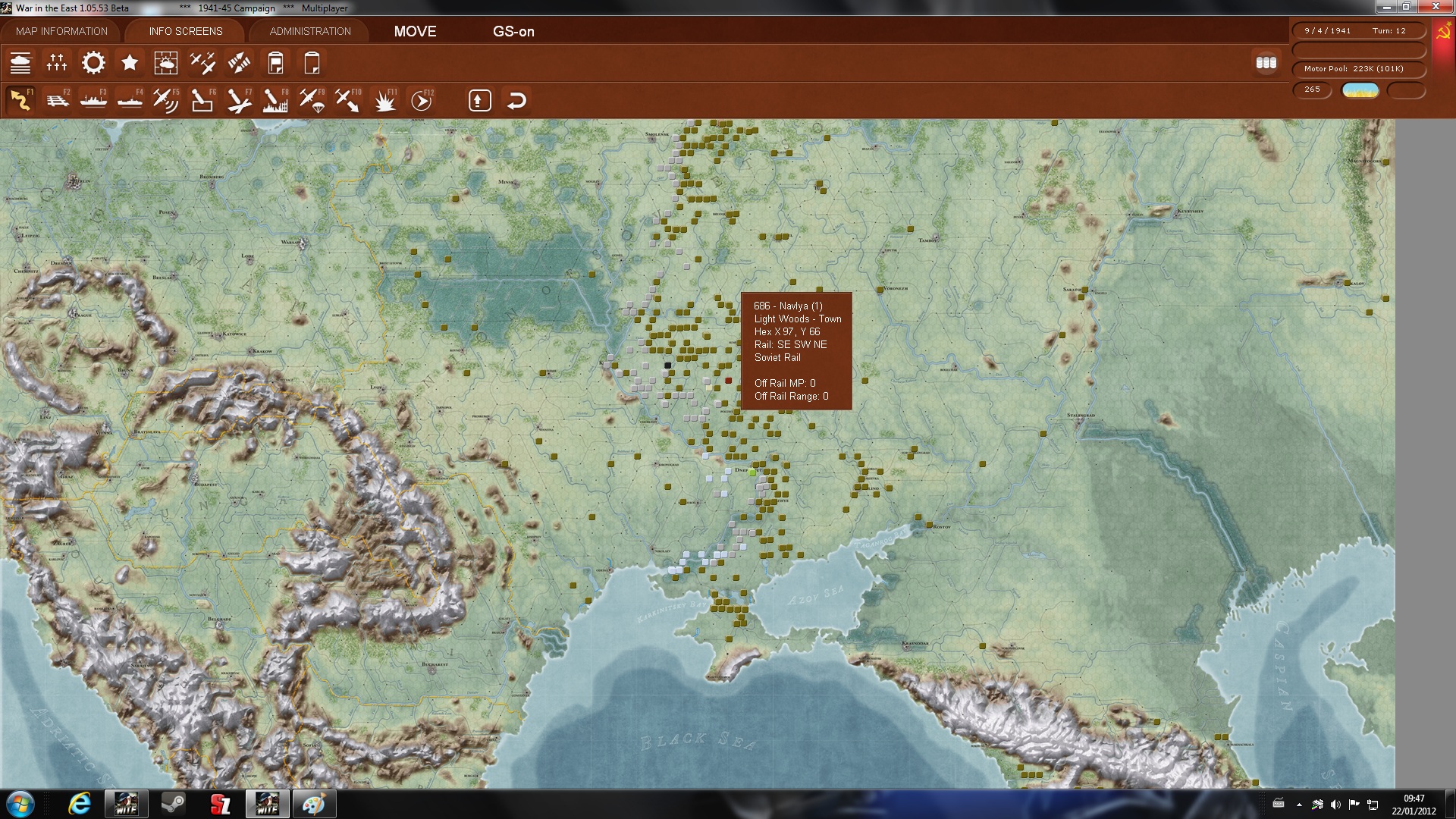1456x819 pixels.
Task: Open the Administration tab
Action: point(310,31)
